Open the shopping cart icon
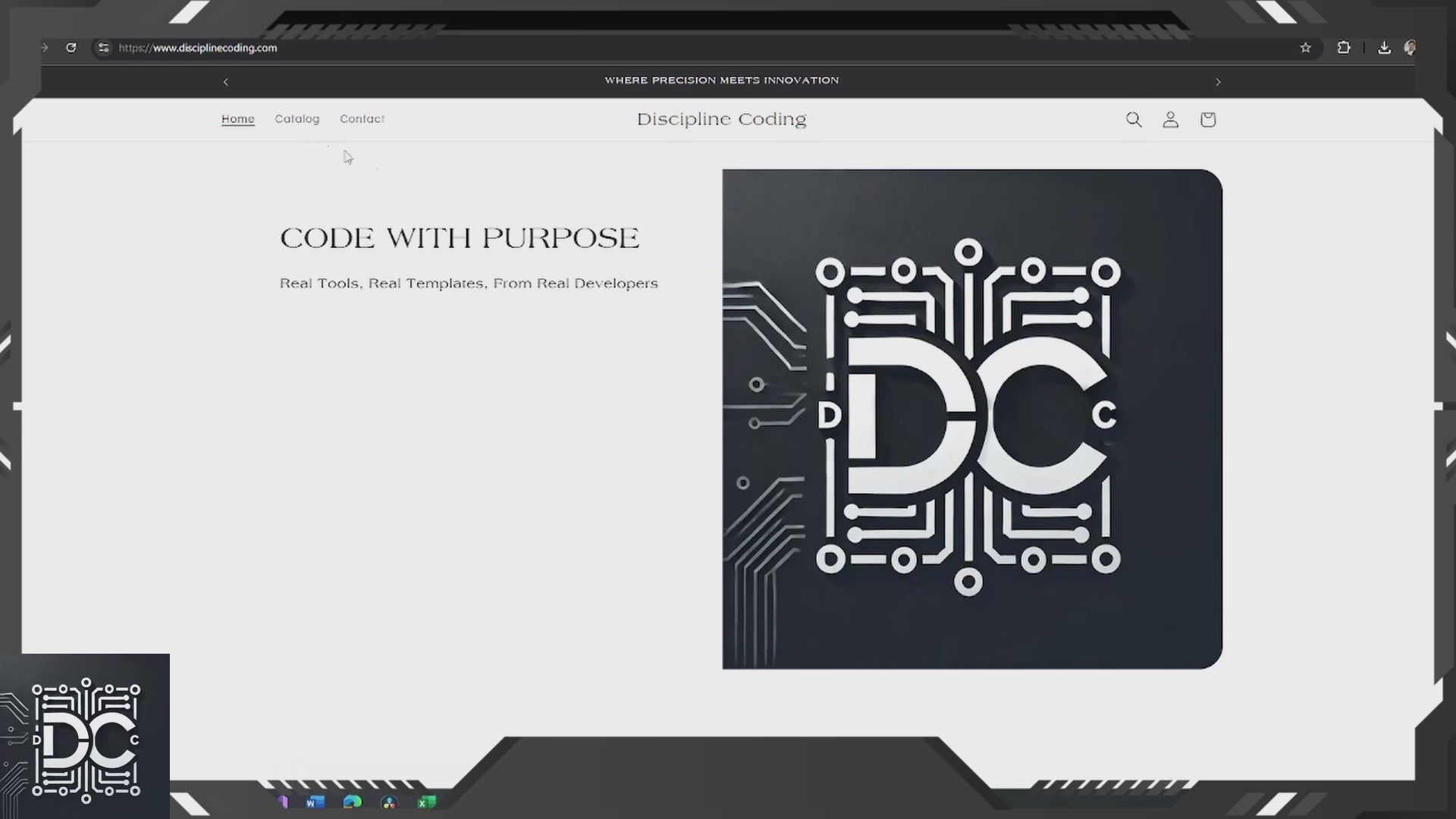The height and width of the screenshot is (819, 1456). pyautogui.click(x=1208, y=120)
